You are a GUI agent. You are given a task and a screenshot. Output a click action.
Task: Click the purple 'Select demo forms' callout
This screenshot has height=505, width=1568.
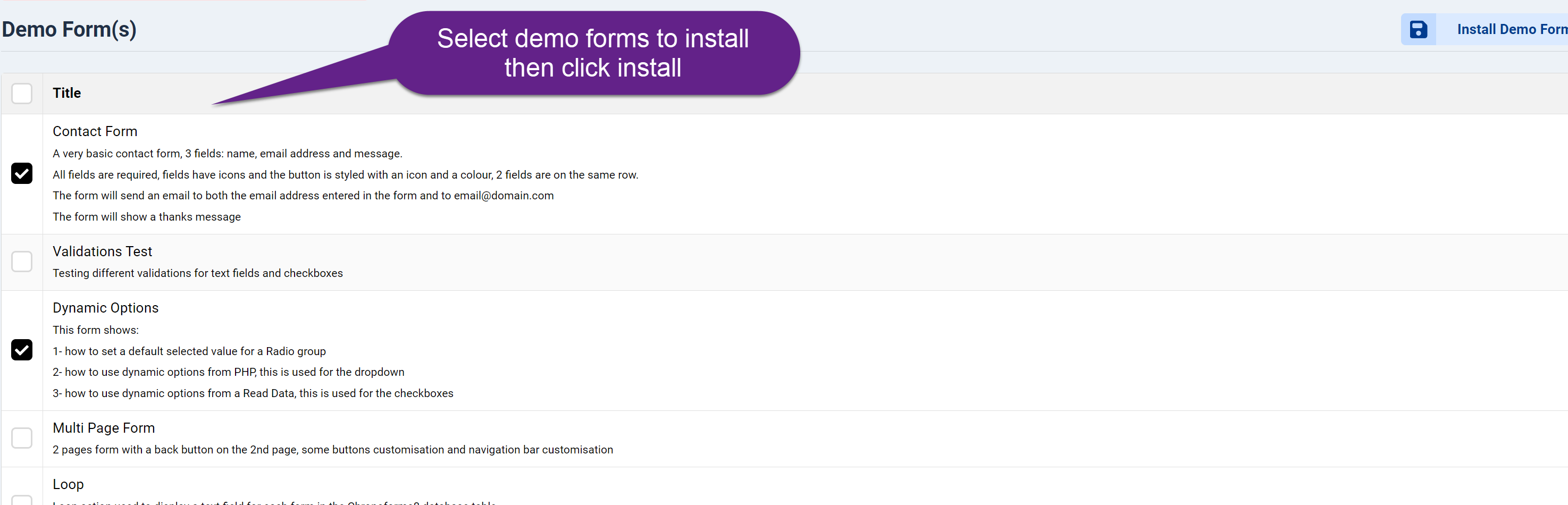click(x=593, y=54)
